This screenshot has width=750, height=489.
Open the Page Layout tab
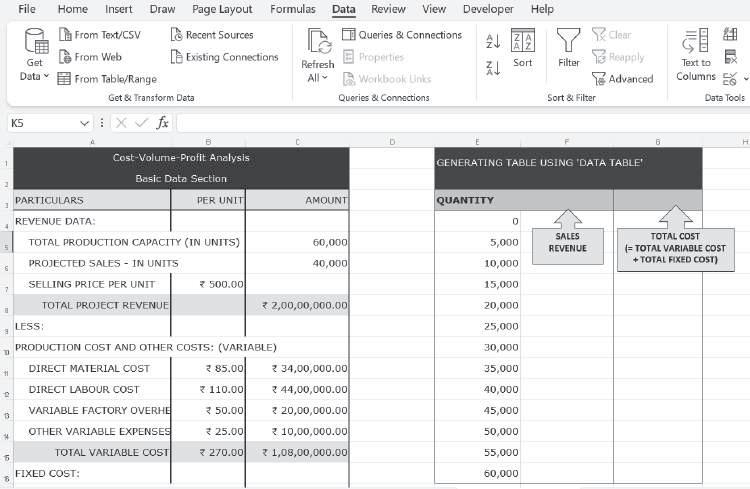[x=222, y=9]
